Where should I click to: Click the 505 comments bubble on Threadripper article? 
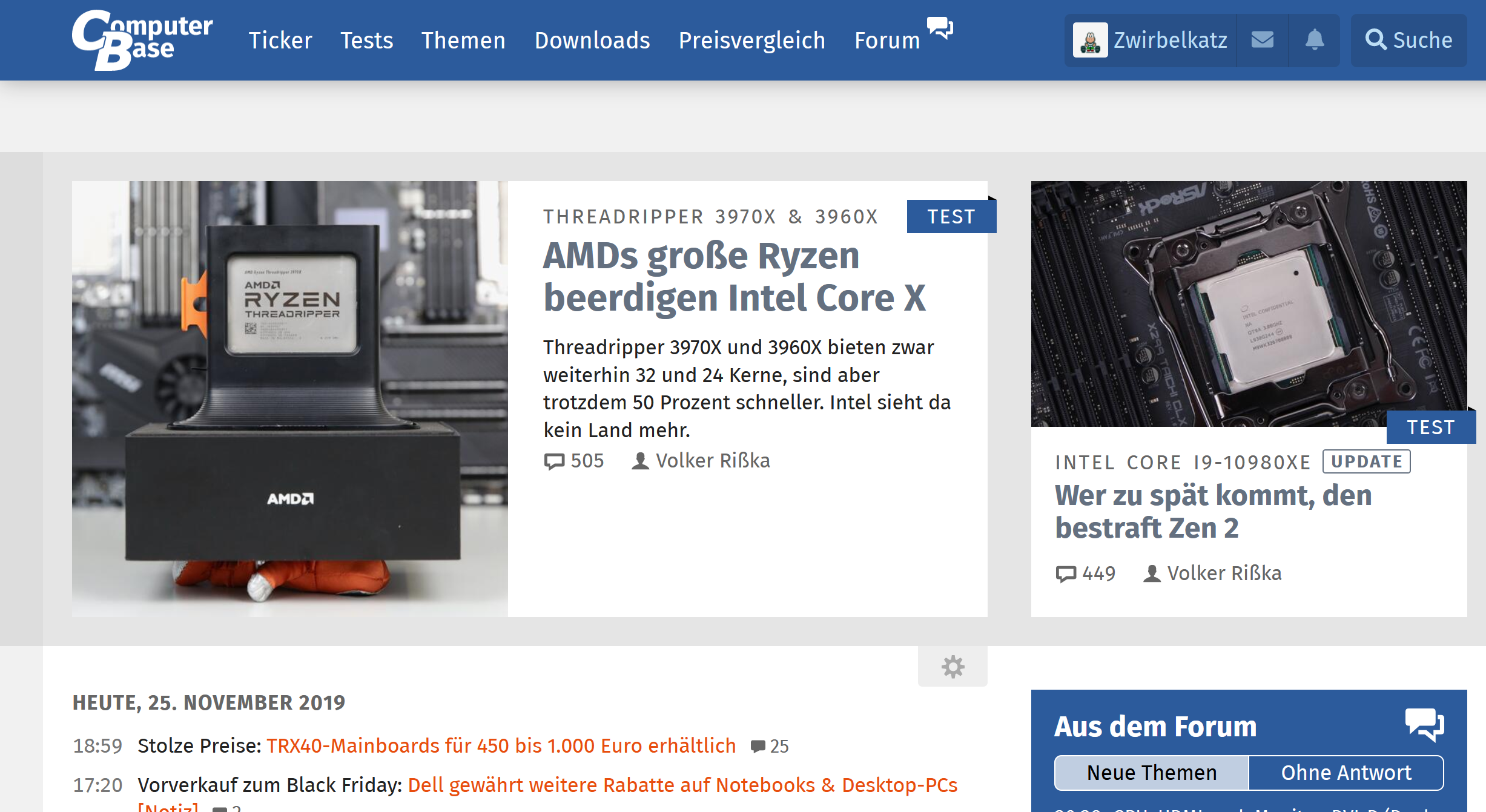point(554,461)
